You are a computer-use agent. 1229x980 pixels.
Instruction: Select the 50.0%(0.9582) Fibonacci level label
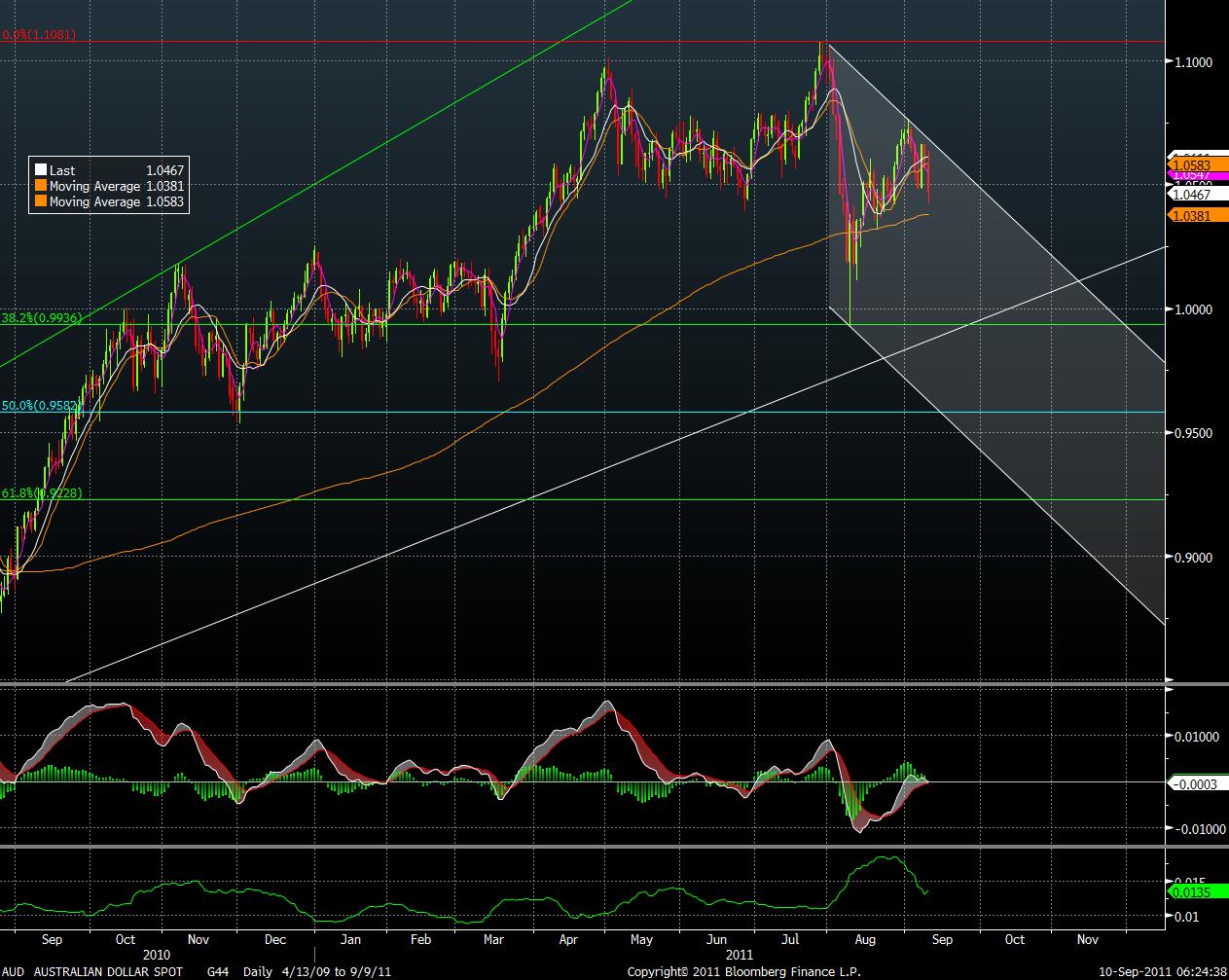[41, 405]
